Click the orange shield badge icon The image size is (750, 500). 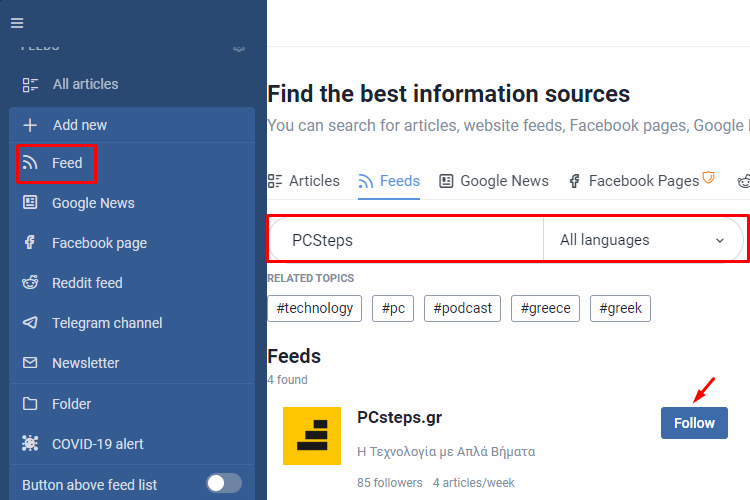[x=708, y=178]
